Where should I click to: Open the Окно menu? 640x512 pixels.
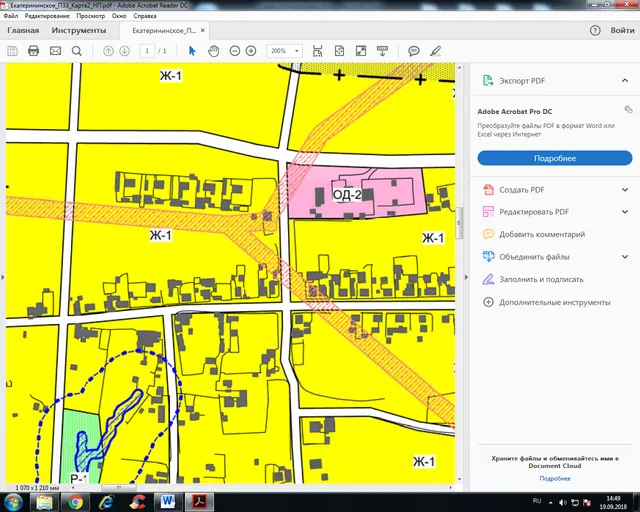pos(119,16)
